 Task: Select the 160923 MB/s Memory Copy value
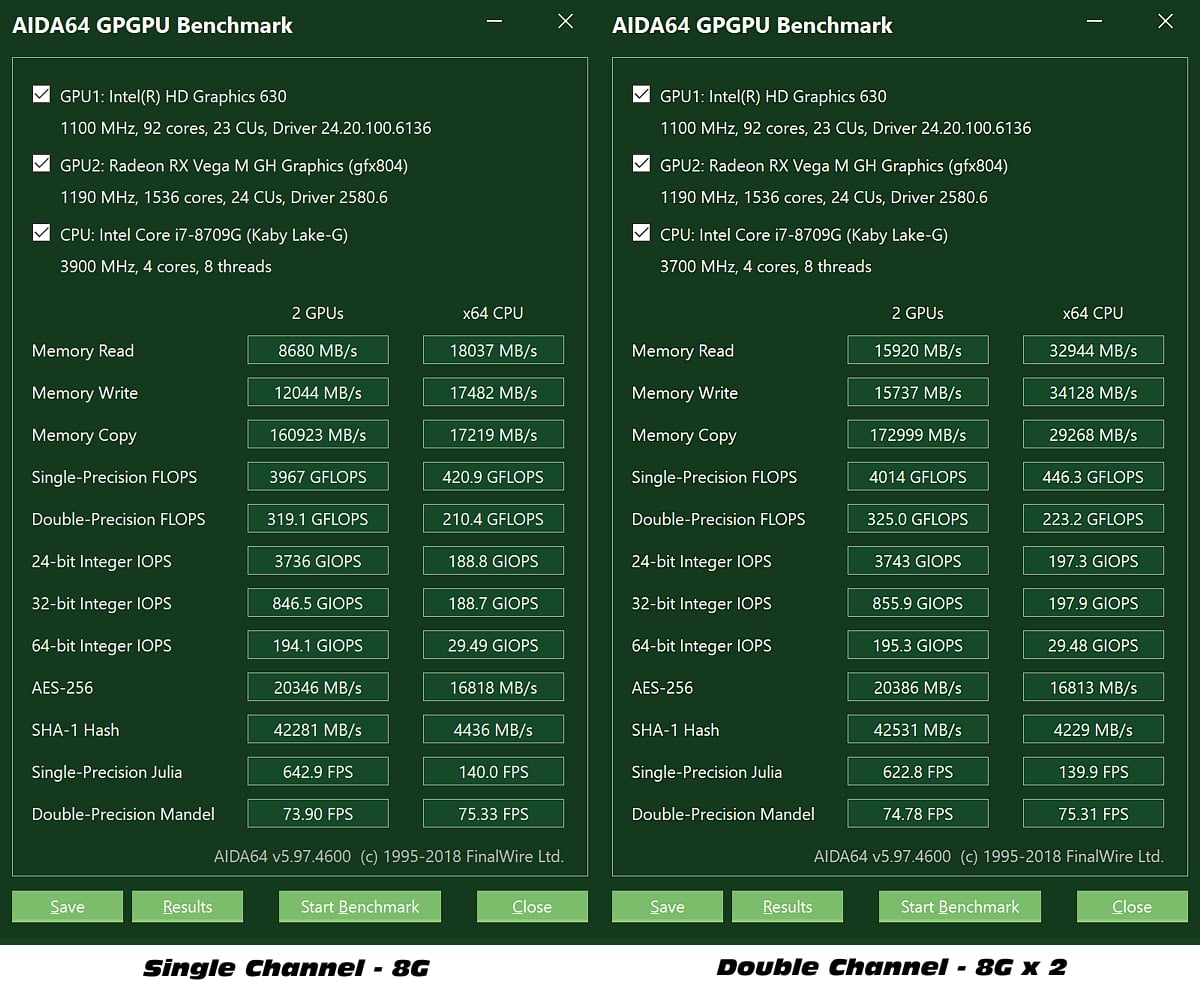tap(318, 434)
